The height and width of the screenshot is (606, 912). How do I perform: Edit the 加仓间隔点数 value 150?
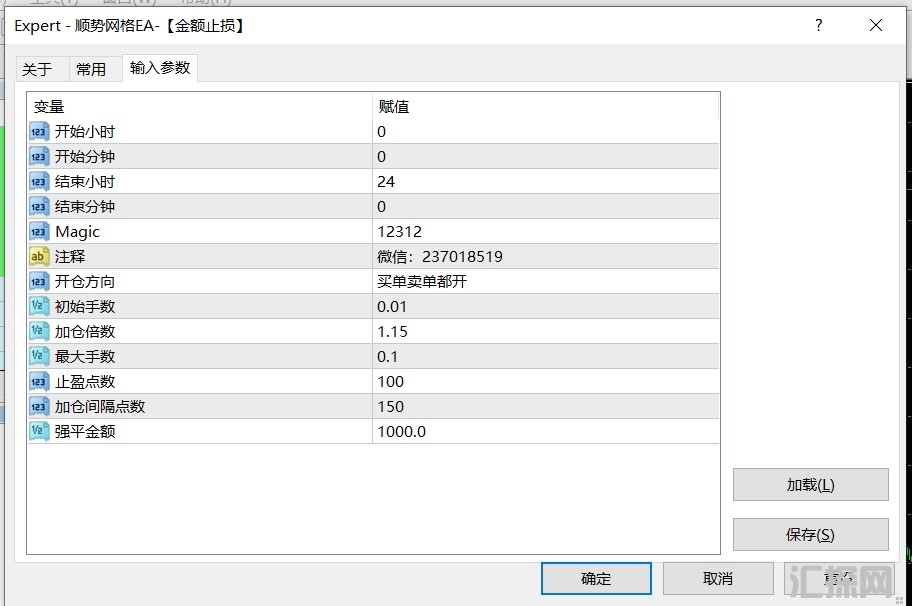point(545,407)
